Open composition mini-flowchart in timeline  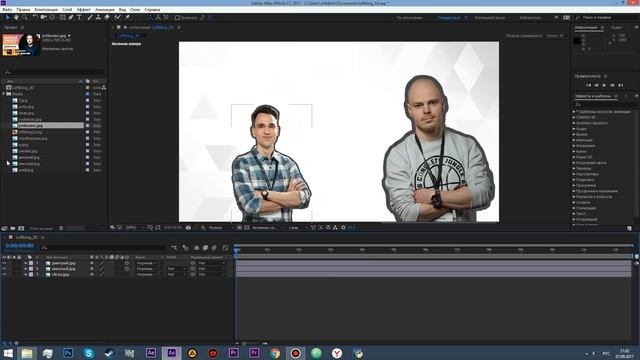click(x=174, y=247)
